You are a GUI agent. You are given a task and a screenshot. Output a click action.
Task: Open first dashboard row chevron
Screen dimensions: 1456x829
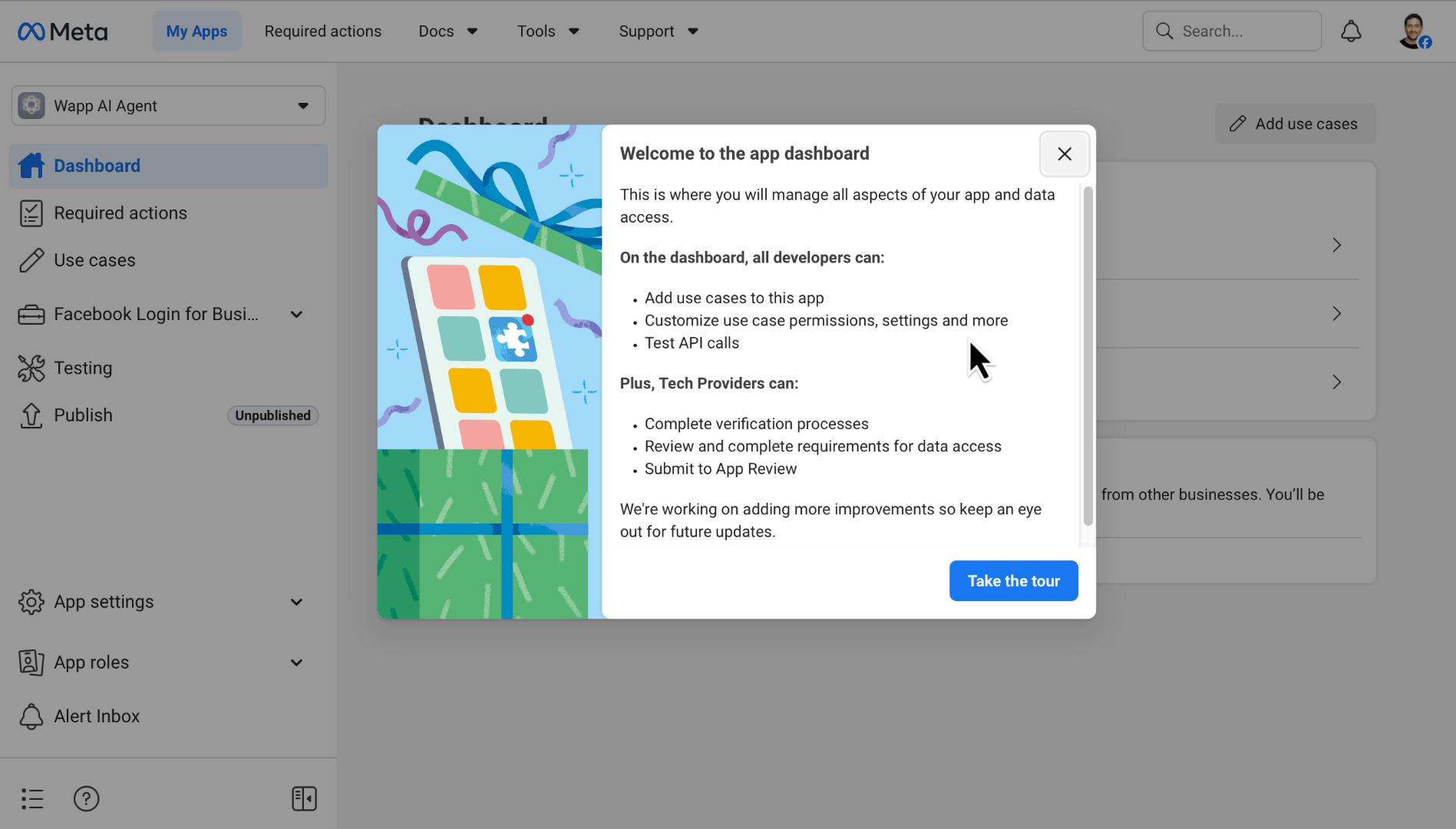tap(1336, 245)
